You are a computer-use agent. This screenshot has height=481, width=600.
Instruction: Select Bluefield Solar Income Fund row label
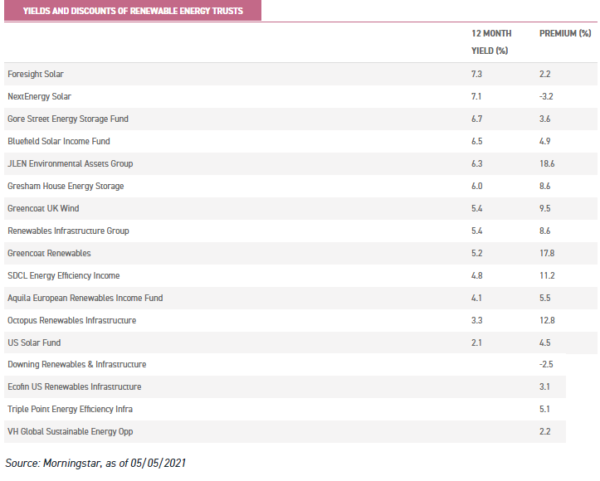tap(63, 141)
